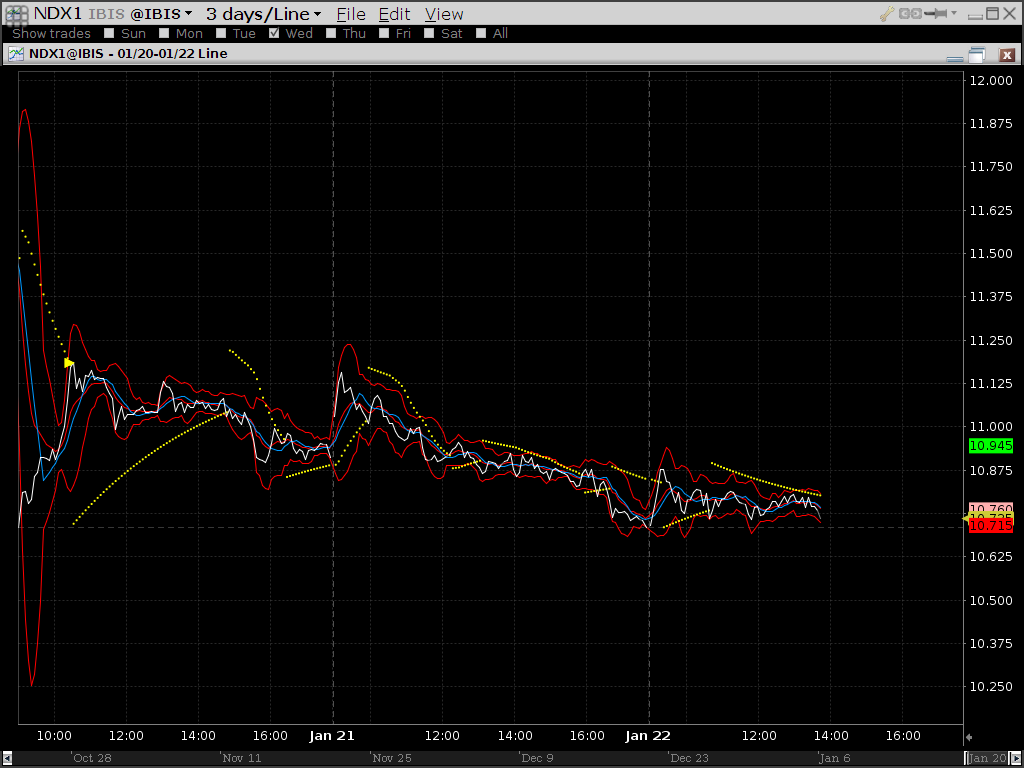Toggle the Sun show trades checkbox
The image size is (1024, 768).
109,33
